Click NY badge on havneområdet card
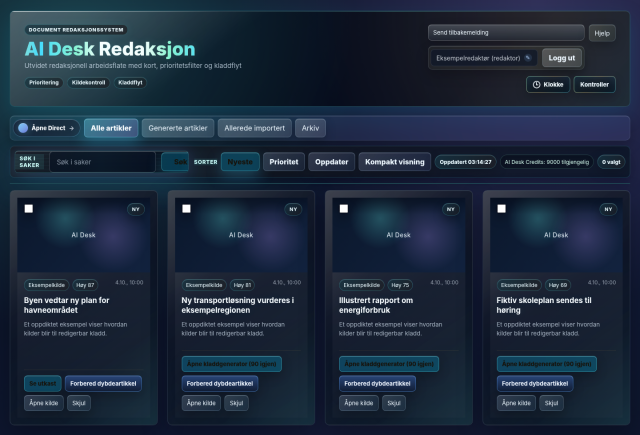 (x=136, y=209)
